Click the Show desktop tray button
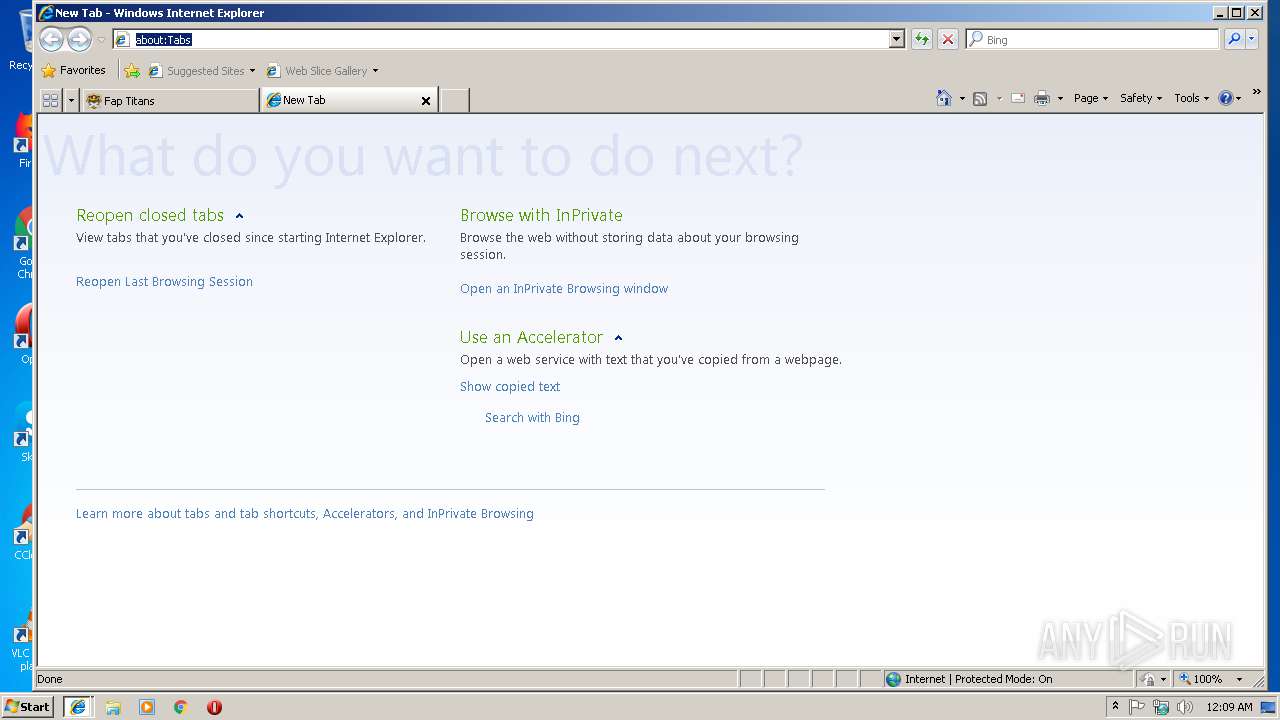This screenshot has width=1280, height=720. click(x=1270, y=706)
